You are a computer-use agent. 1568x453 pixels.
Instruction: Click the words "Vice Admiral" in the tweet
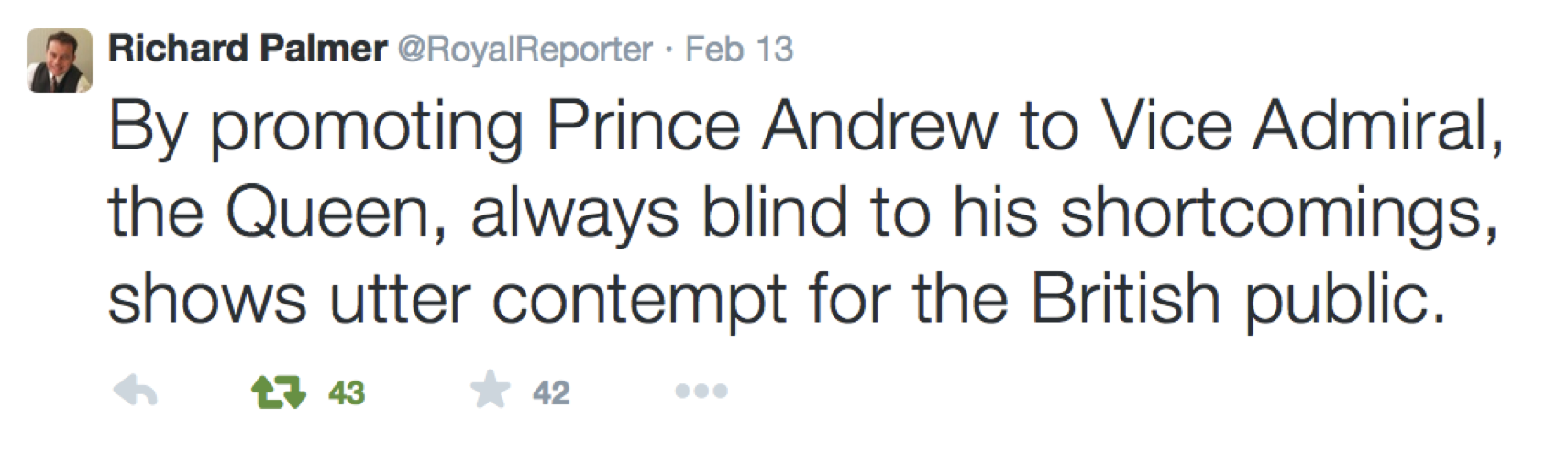[x=1298, y=126]
